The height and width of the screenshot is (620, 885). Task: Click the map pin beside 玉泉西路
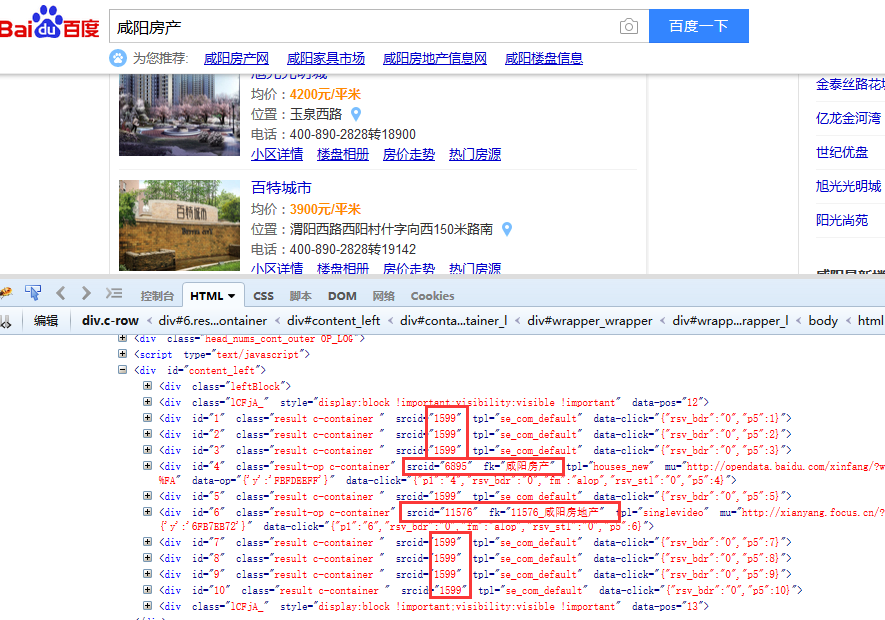pyautogui.click(x=355, y=114)
